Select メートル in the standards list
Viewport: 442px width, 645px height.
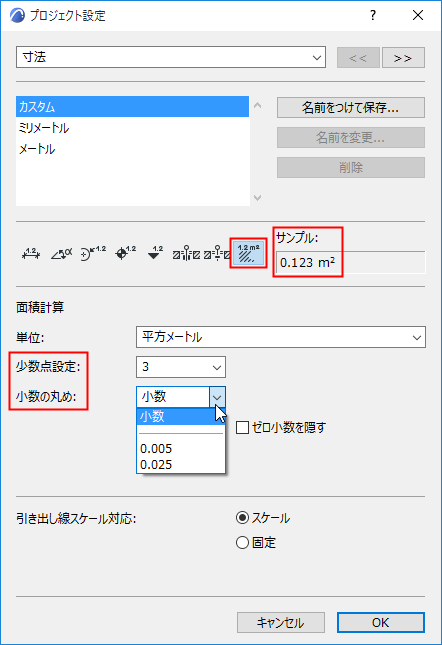132,149
